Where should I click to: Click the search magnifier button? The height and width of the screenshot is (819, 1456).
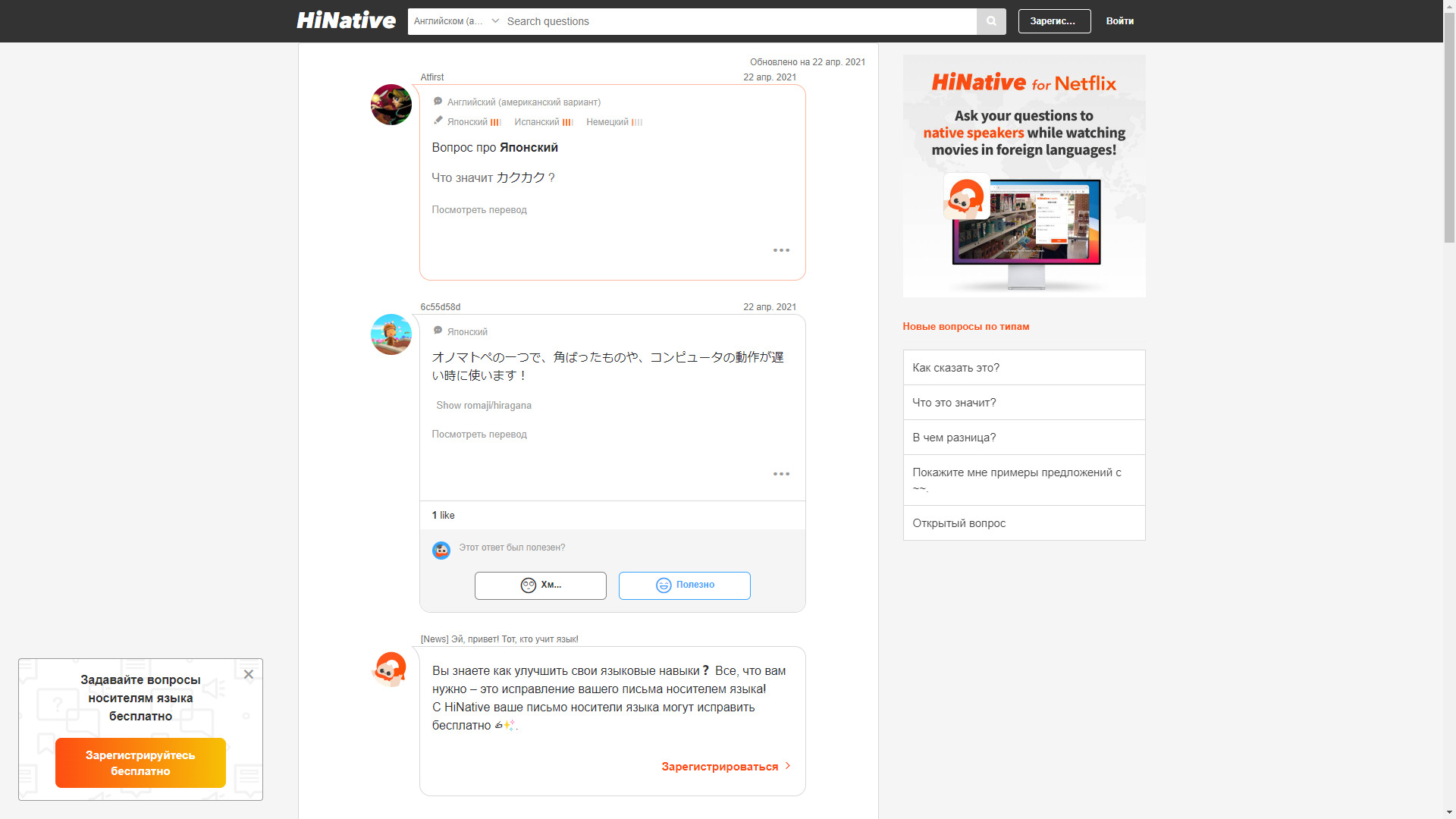point(991,21)
